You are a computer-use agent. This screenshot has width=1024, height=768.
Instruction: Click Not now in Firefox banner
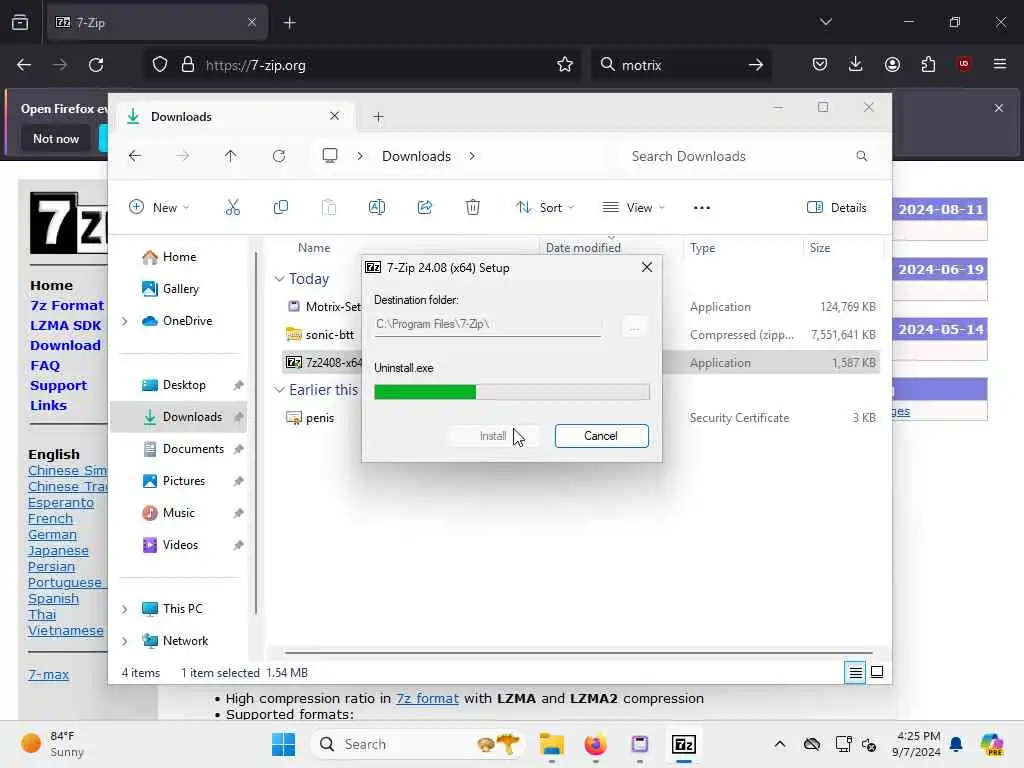pos(56,138)
